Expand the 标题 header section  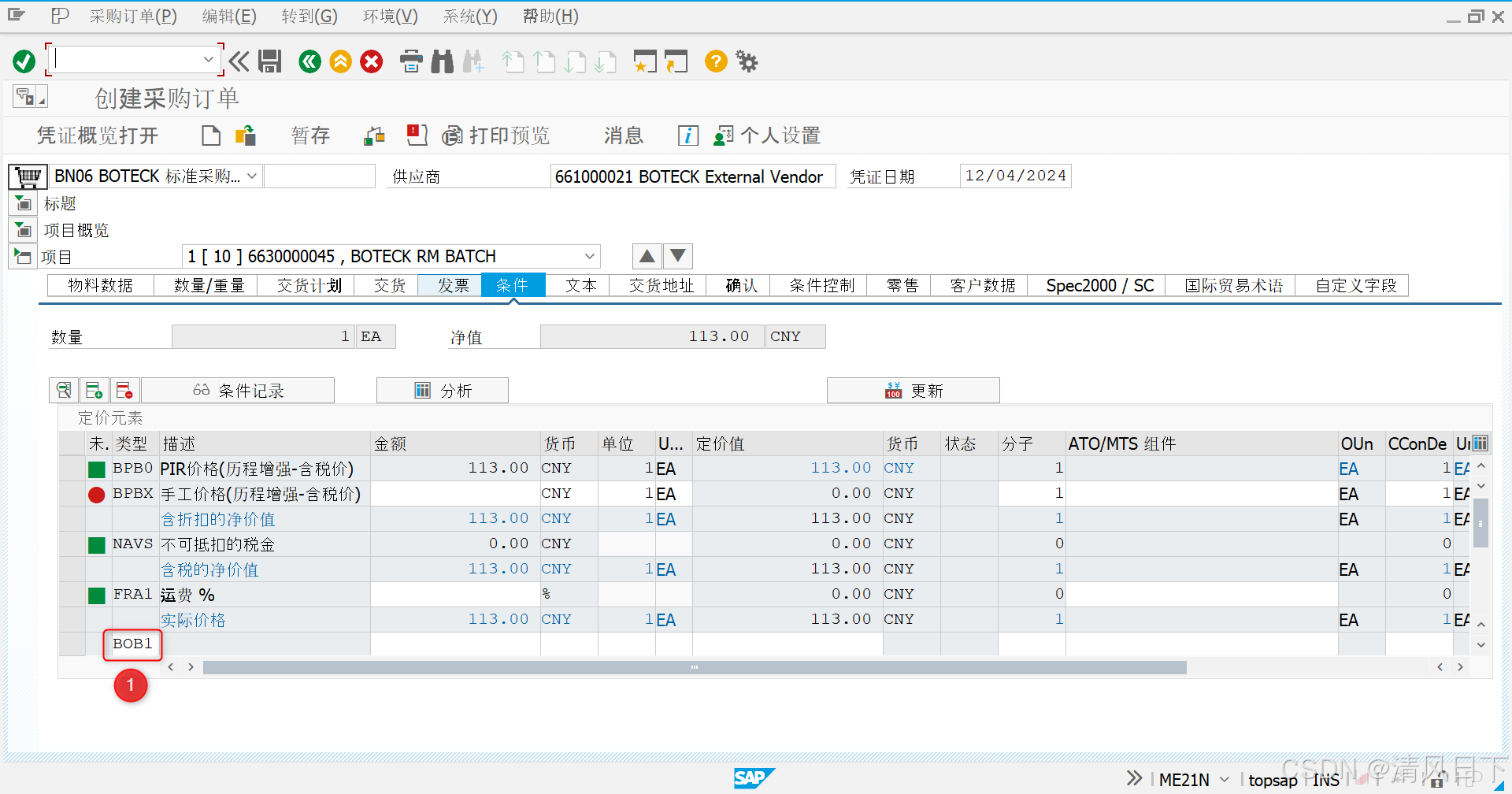(x=24, y=204)
